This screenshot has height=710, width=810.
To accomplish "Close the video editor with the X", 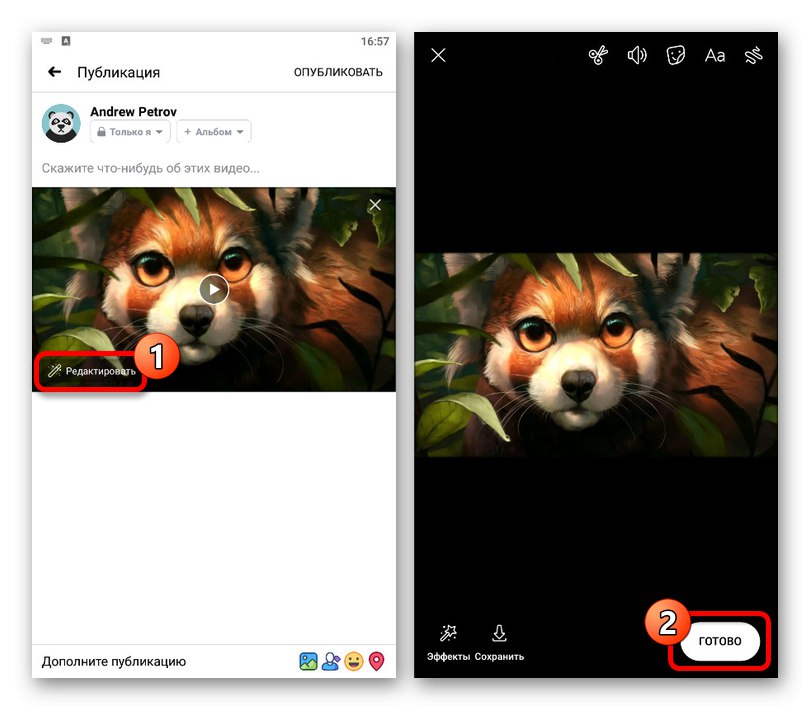I will coord(438,55).
